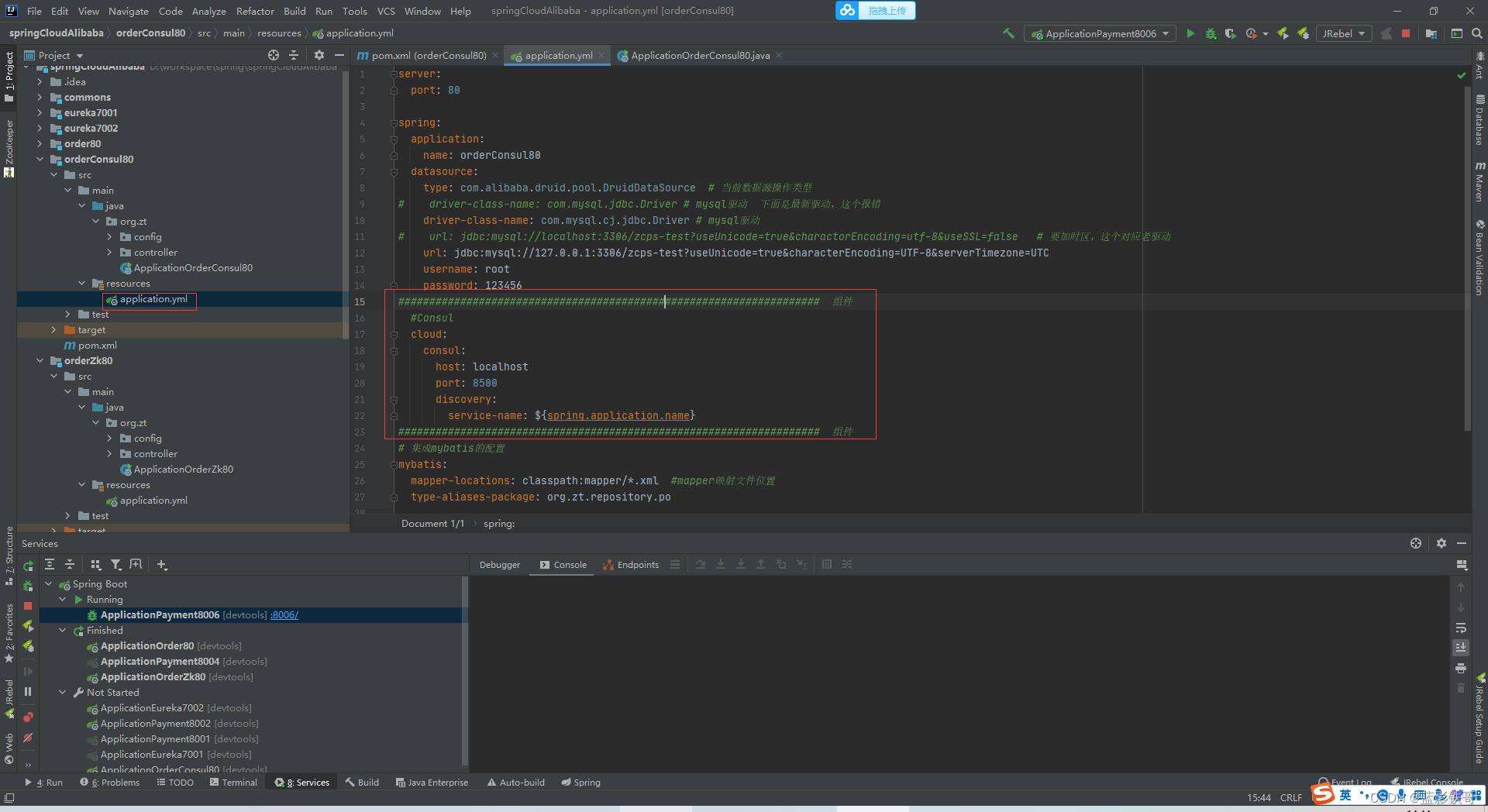Open the Refactor menu

(255, 11)
